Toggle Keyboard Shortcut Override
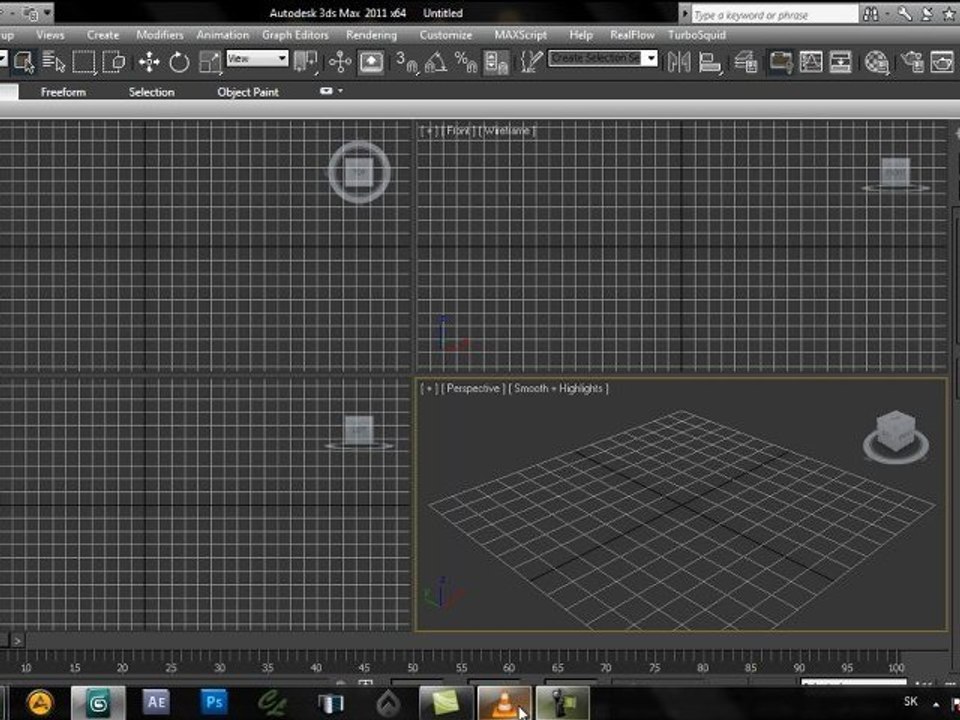The image size is (960, 720). pos(371,62)
